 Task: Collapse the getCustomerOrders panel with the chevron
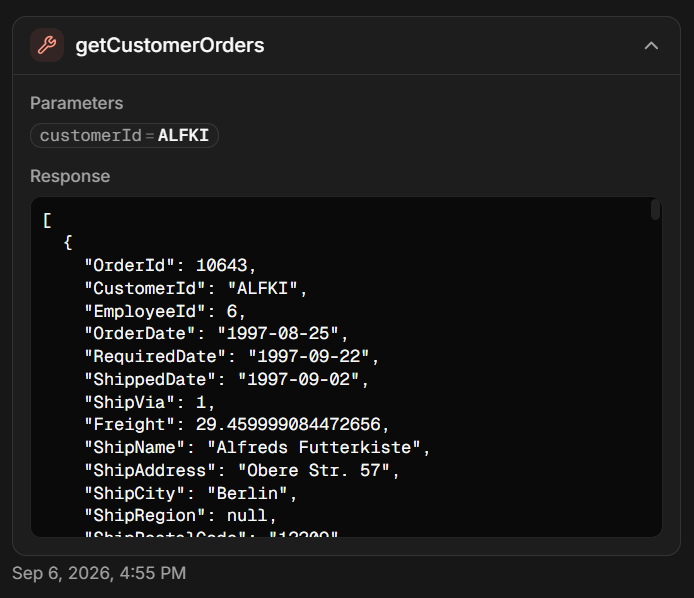(x=651, y=45)
